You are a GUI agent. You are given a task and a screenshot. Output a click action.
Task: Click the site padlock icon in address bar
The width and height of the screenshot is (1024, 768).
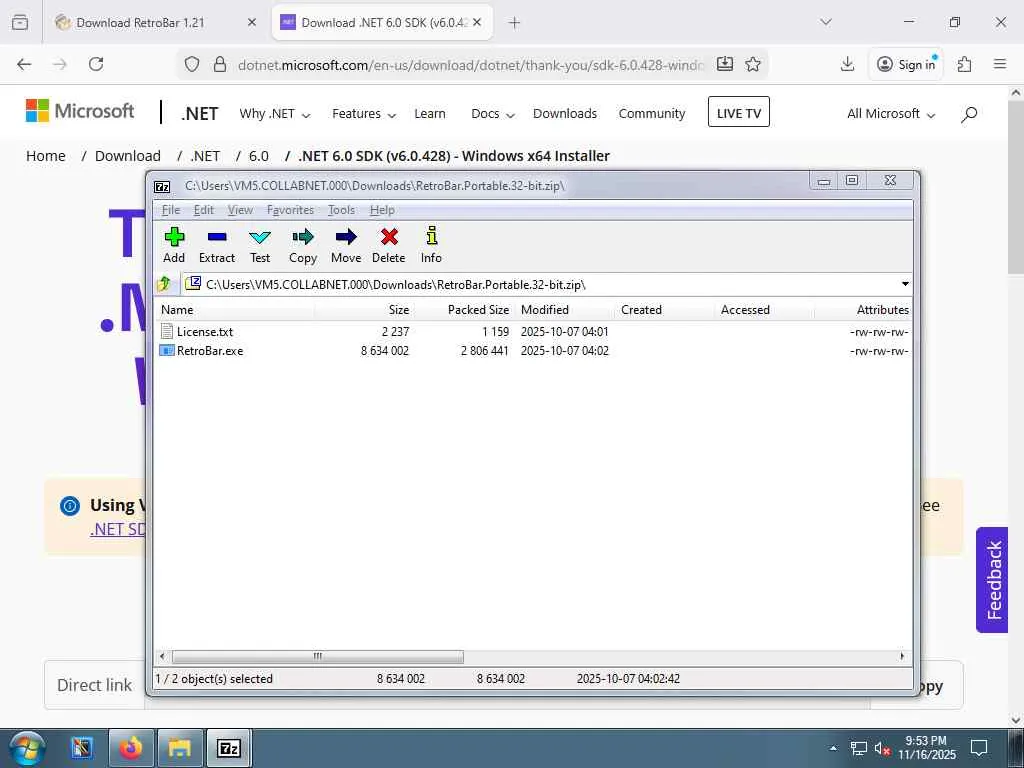pos(220,64)
